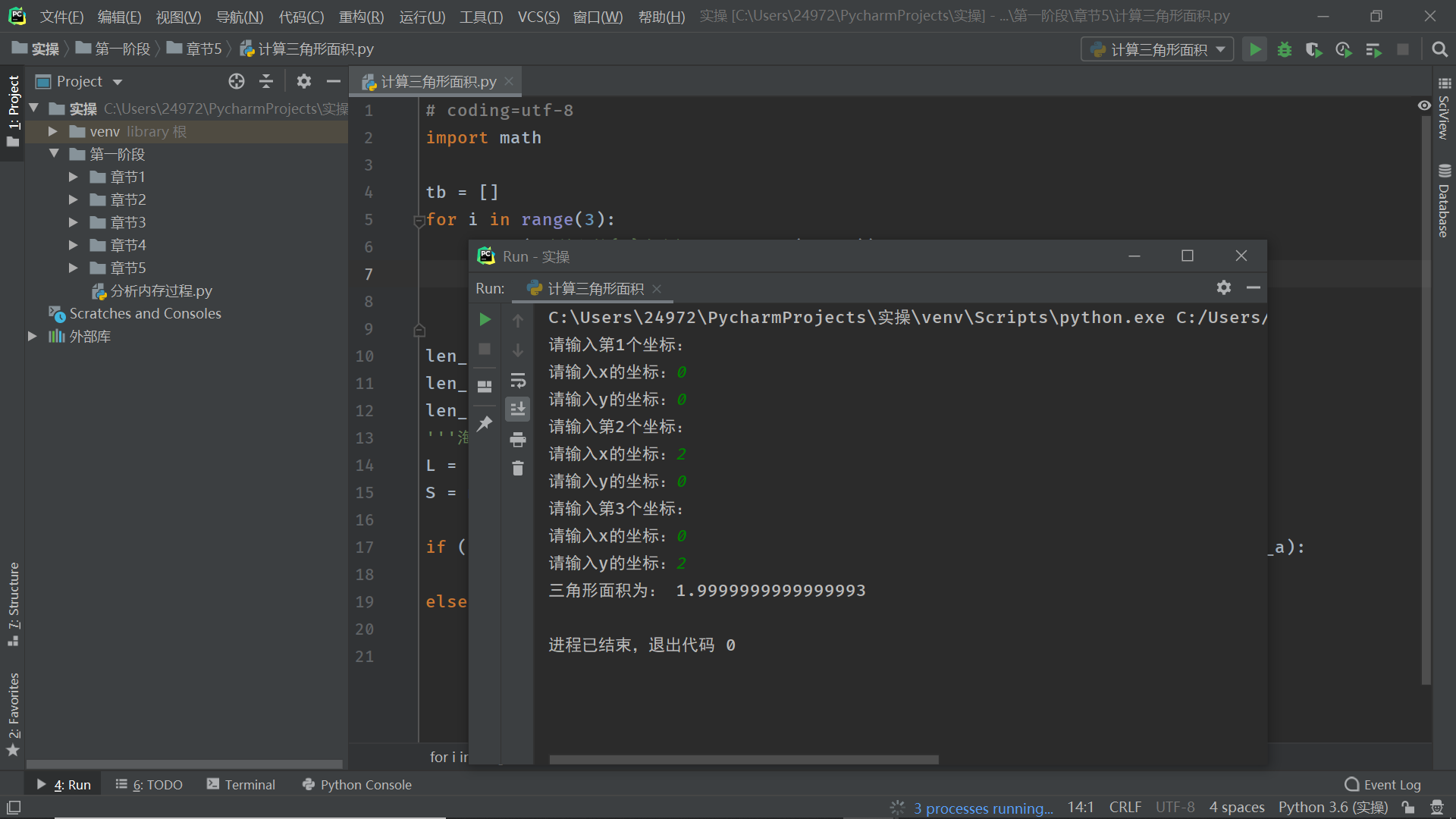Toggle the Project side tool window
This screenshot has height=819, width=1456.
point(13,111)
